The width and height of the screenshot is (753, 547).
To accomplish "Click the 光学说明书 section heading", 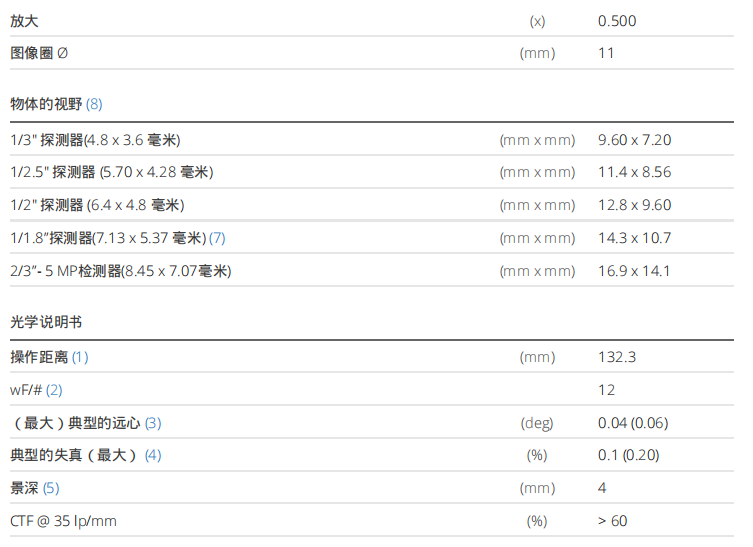I will [46, 323].
